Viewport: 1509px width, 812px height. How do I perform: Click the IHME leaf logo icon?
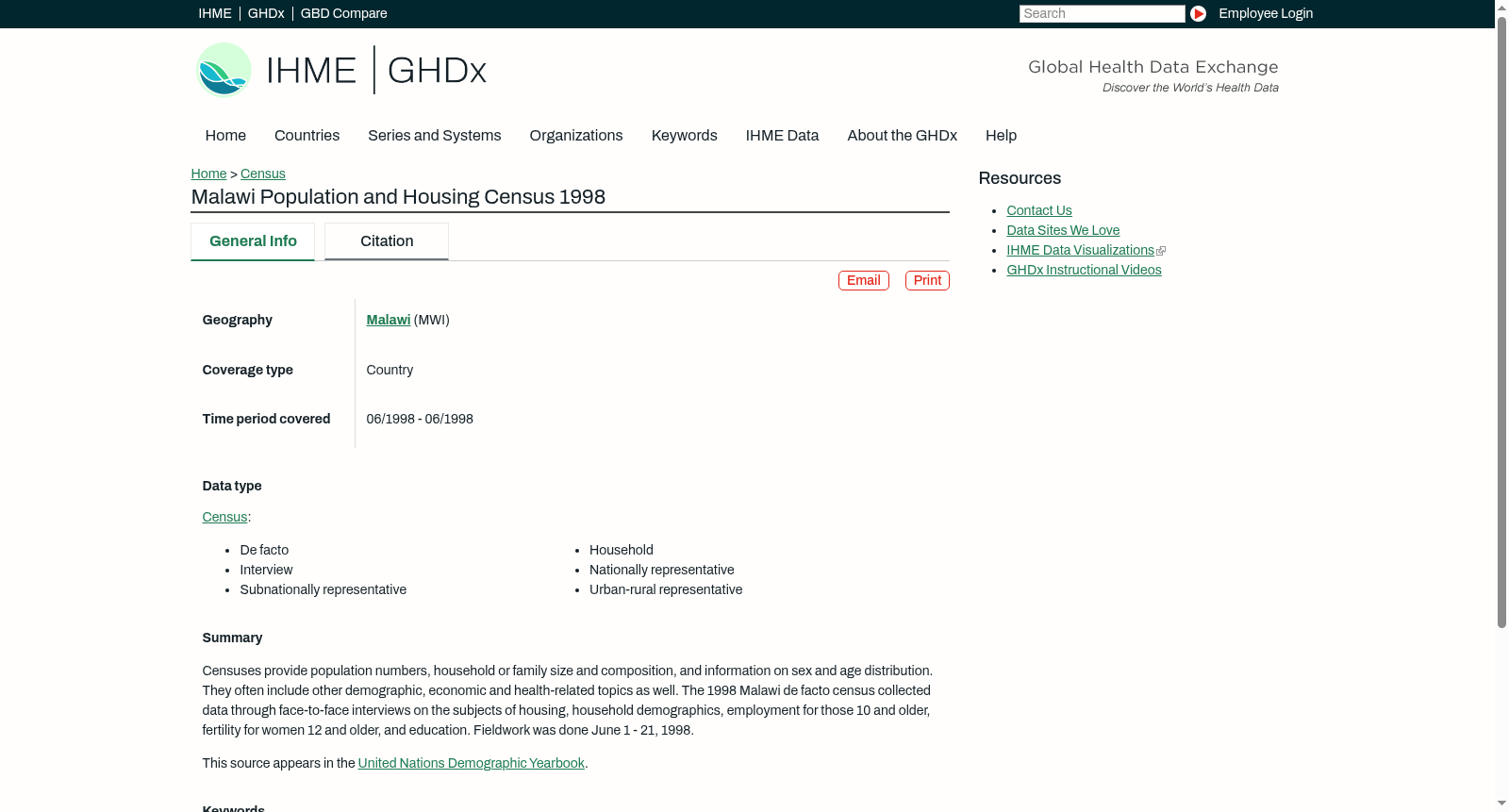[224, 70]
